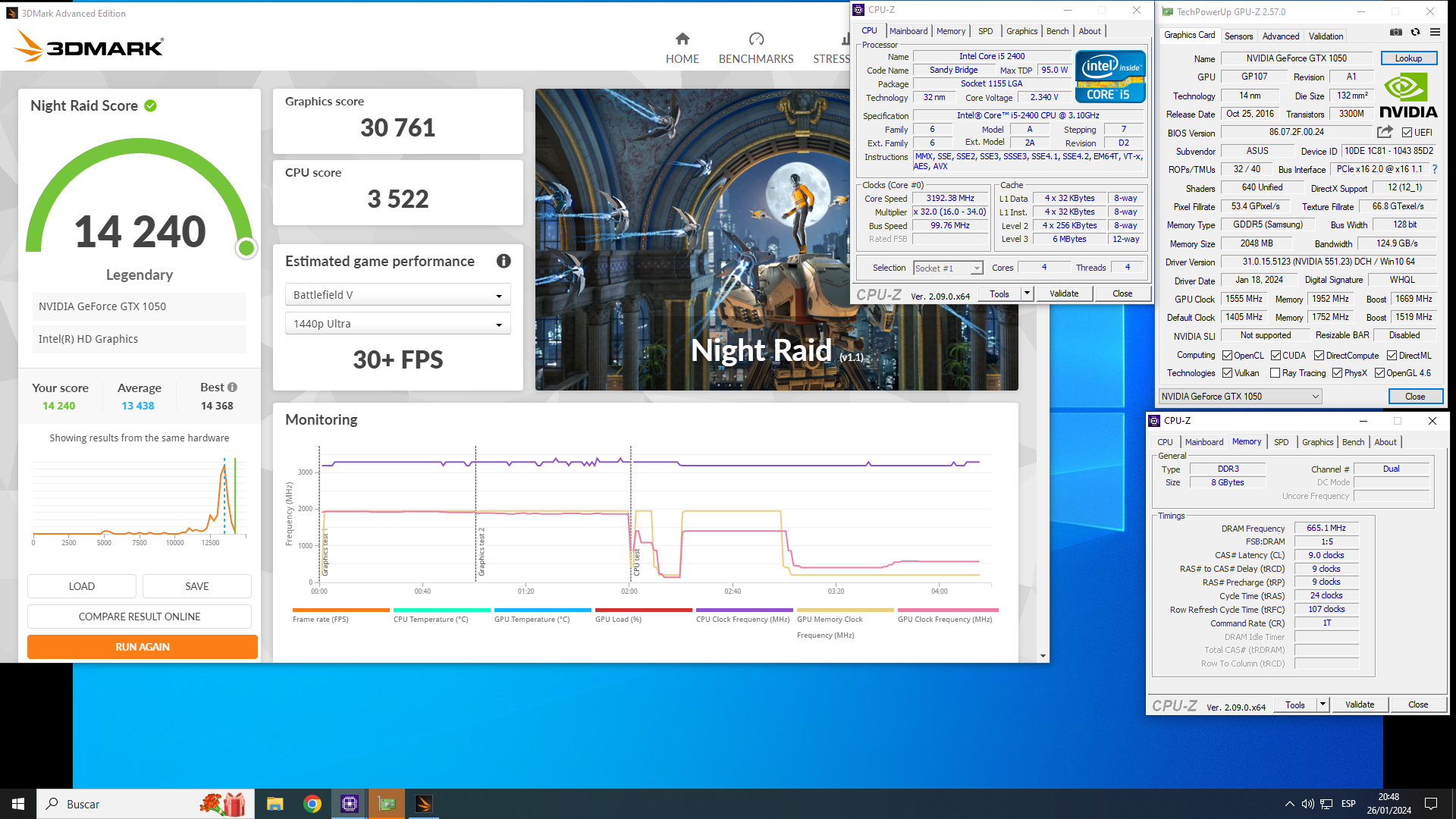Open the Advanced tab in GPU-Z
The width and height of the screenshot is (1456, 819).
[1280, 36]
